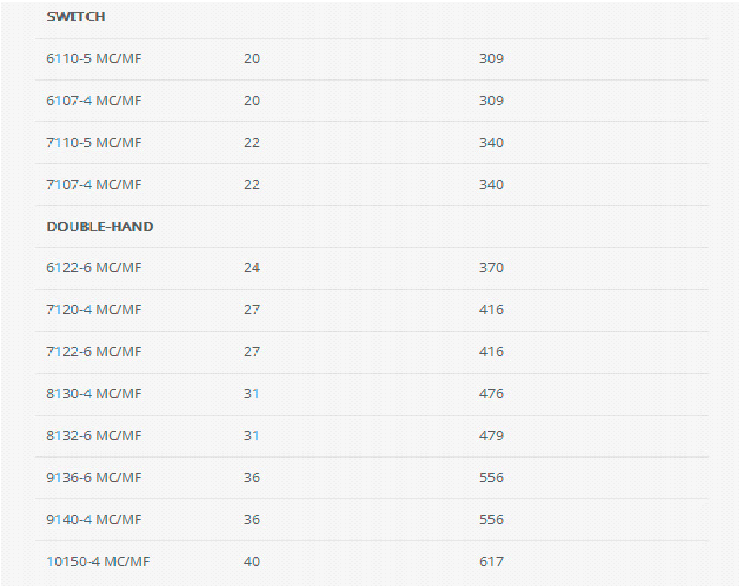The image size is (744, 588).
Task: Select the 6110-5 MC/MF model name
Action: 94,59
